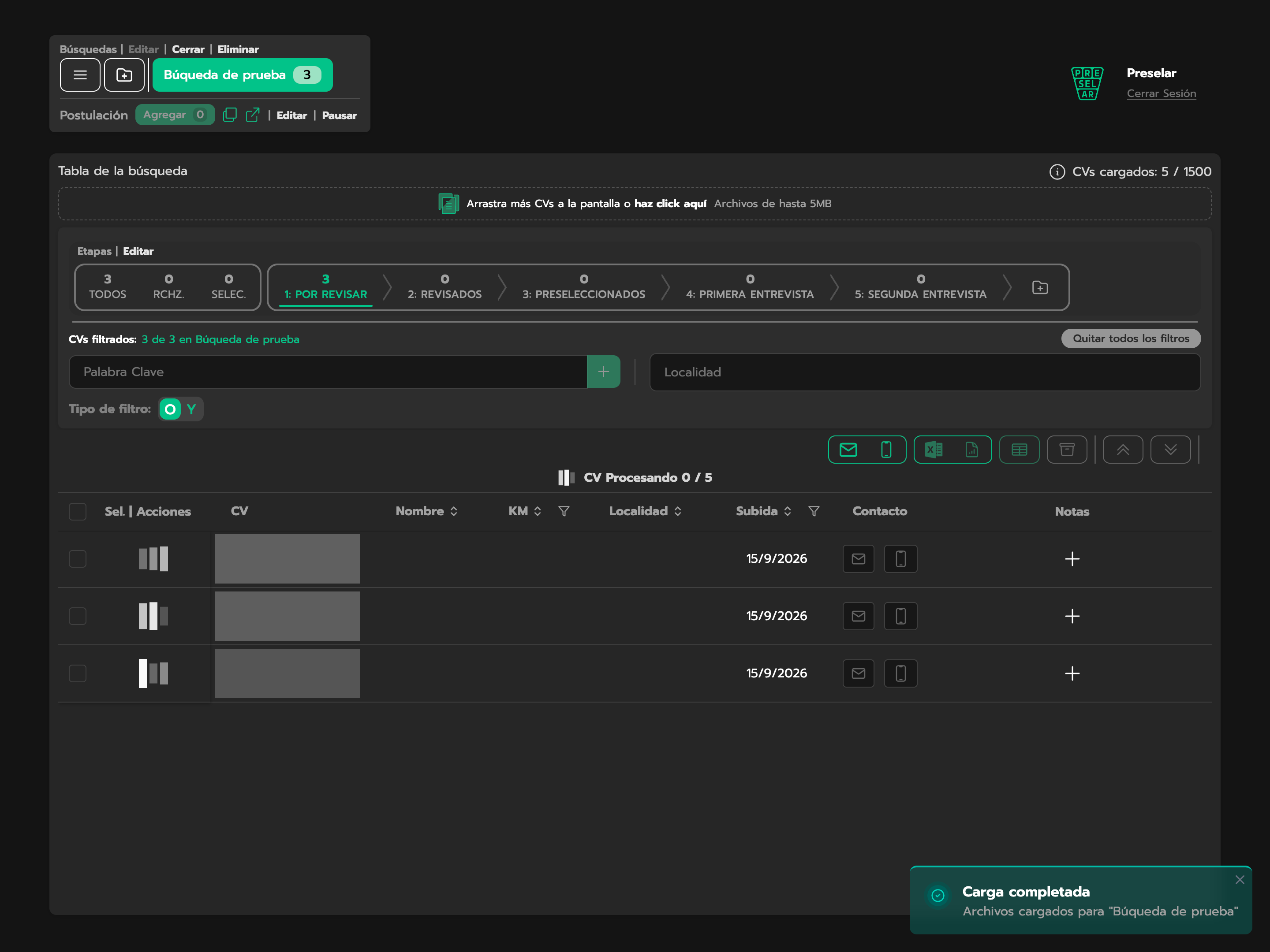
Task: Click Pausar in Postulación row
Action: pos(339,115)
